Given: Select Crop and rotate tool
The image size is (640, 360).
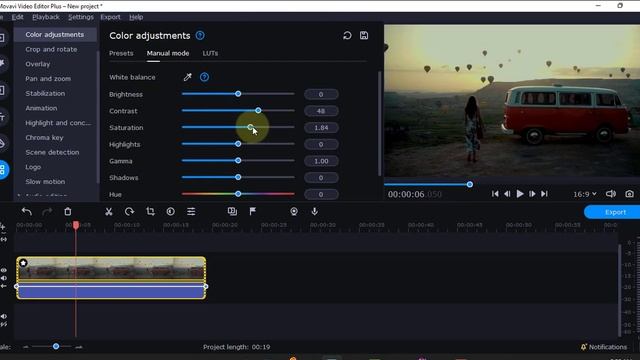Looking at the screenshot, I should click(x=51, y=49).
